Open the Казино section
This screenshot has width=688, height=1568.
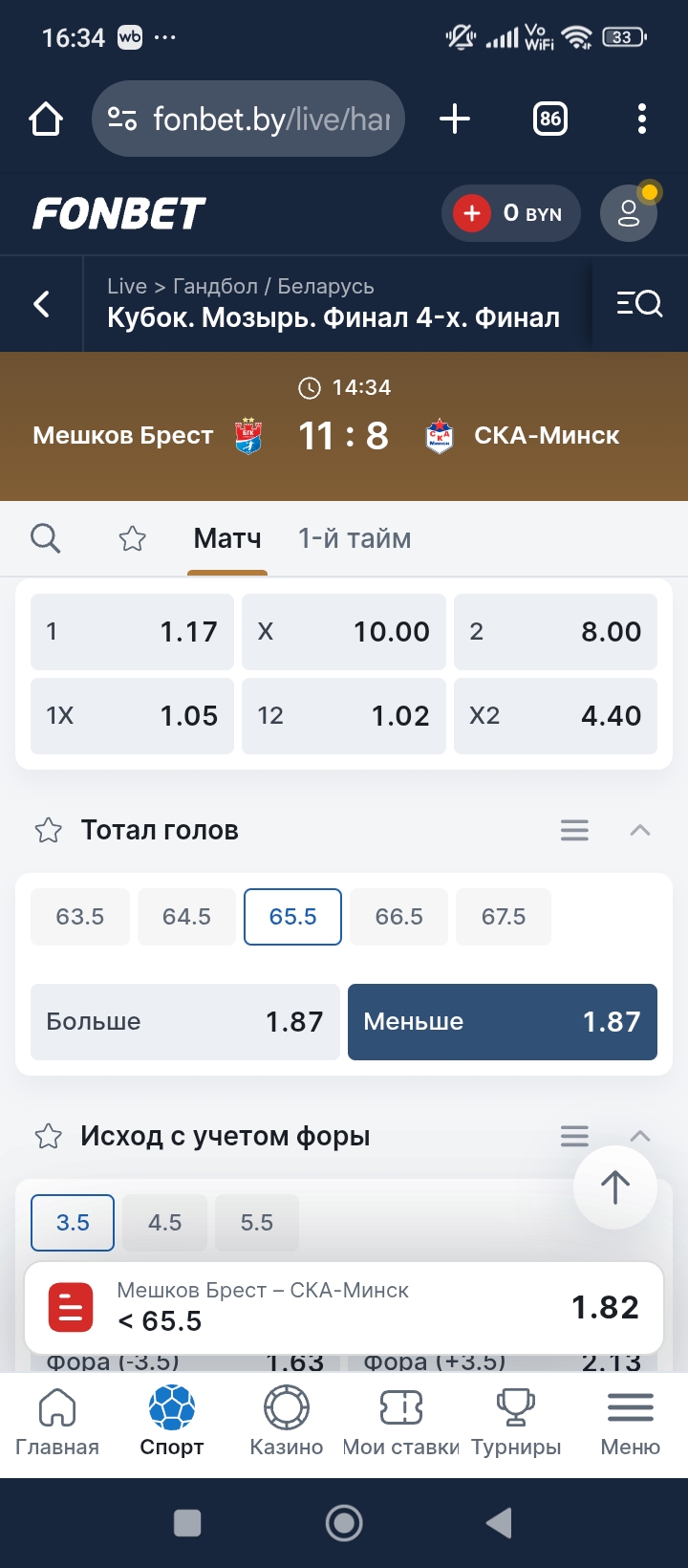(286, 1422)
